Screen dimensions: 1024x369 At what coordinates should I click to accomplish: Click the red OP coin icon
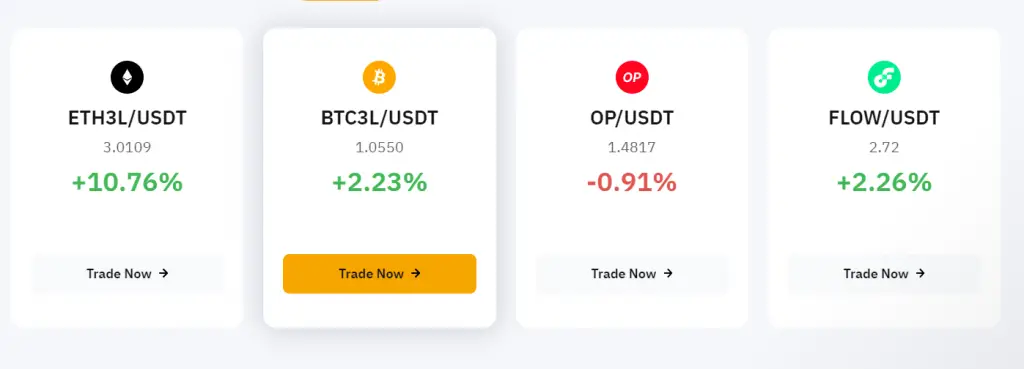coord(632,77)
